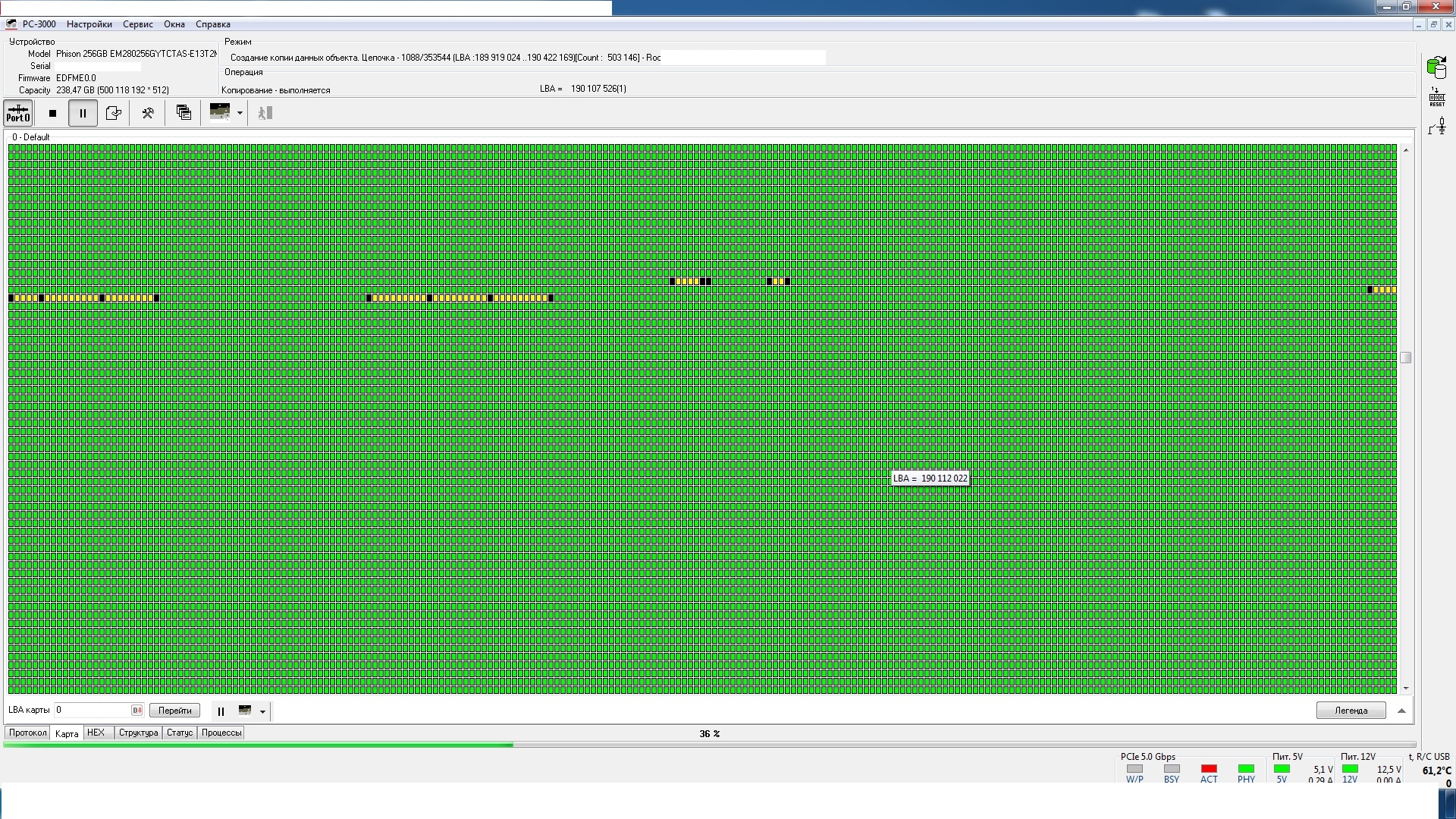Click the stacked windows icon in toolbar
The image size is (1456, 819).
pyautogui.click(x=184, y=113)
